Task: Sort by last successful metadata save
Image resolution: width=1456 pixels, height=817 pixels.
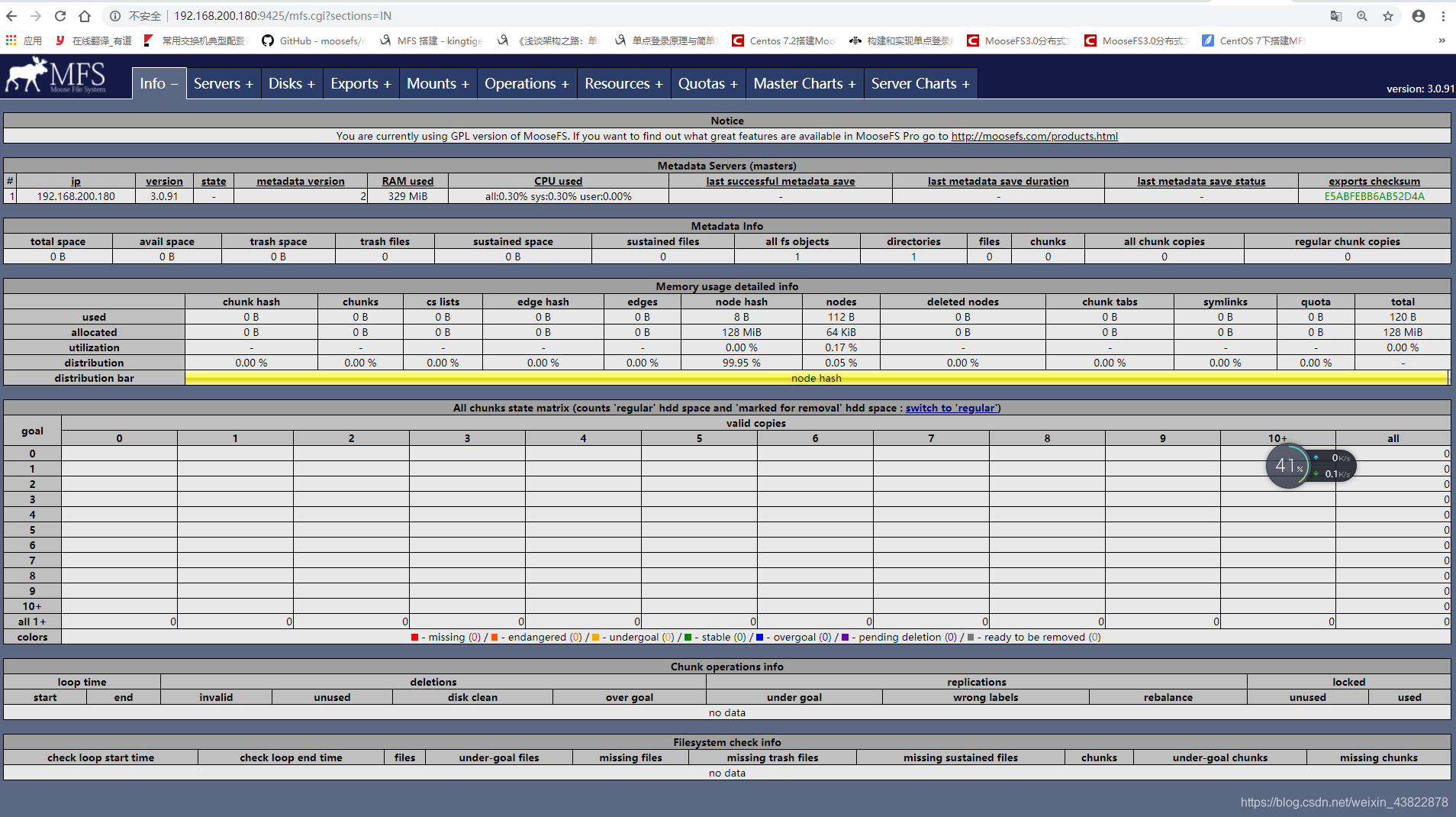Action: [780, 181]
